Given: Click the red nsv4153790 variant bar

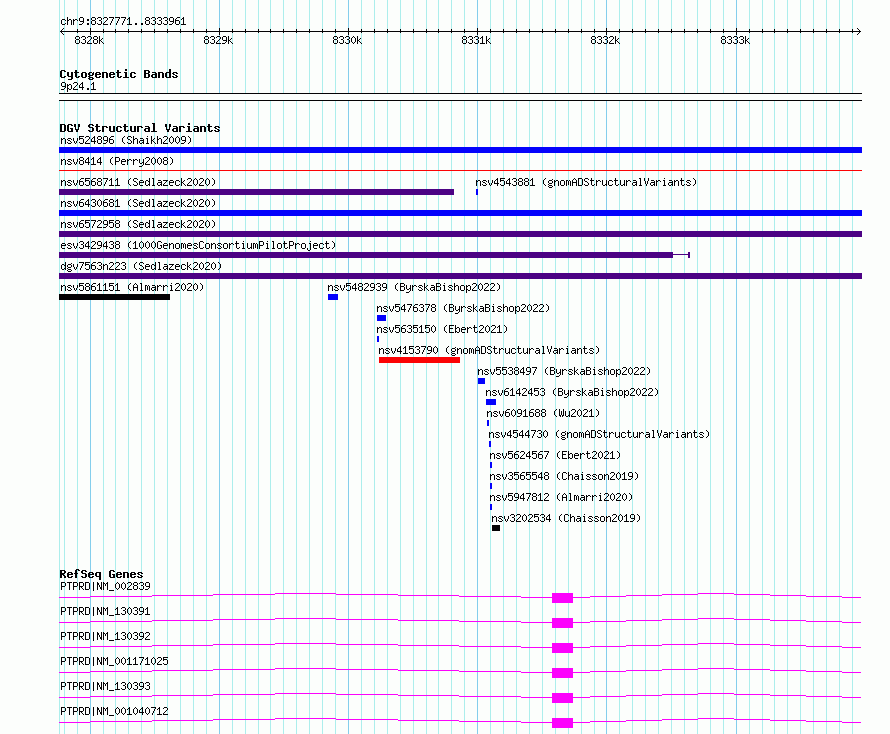Looking at the screenshot, I should pos(419,360).
